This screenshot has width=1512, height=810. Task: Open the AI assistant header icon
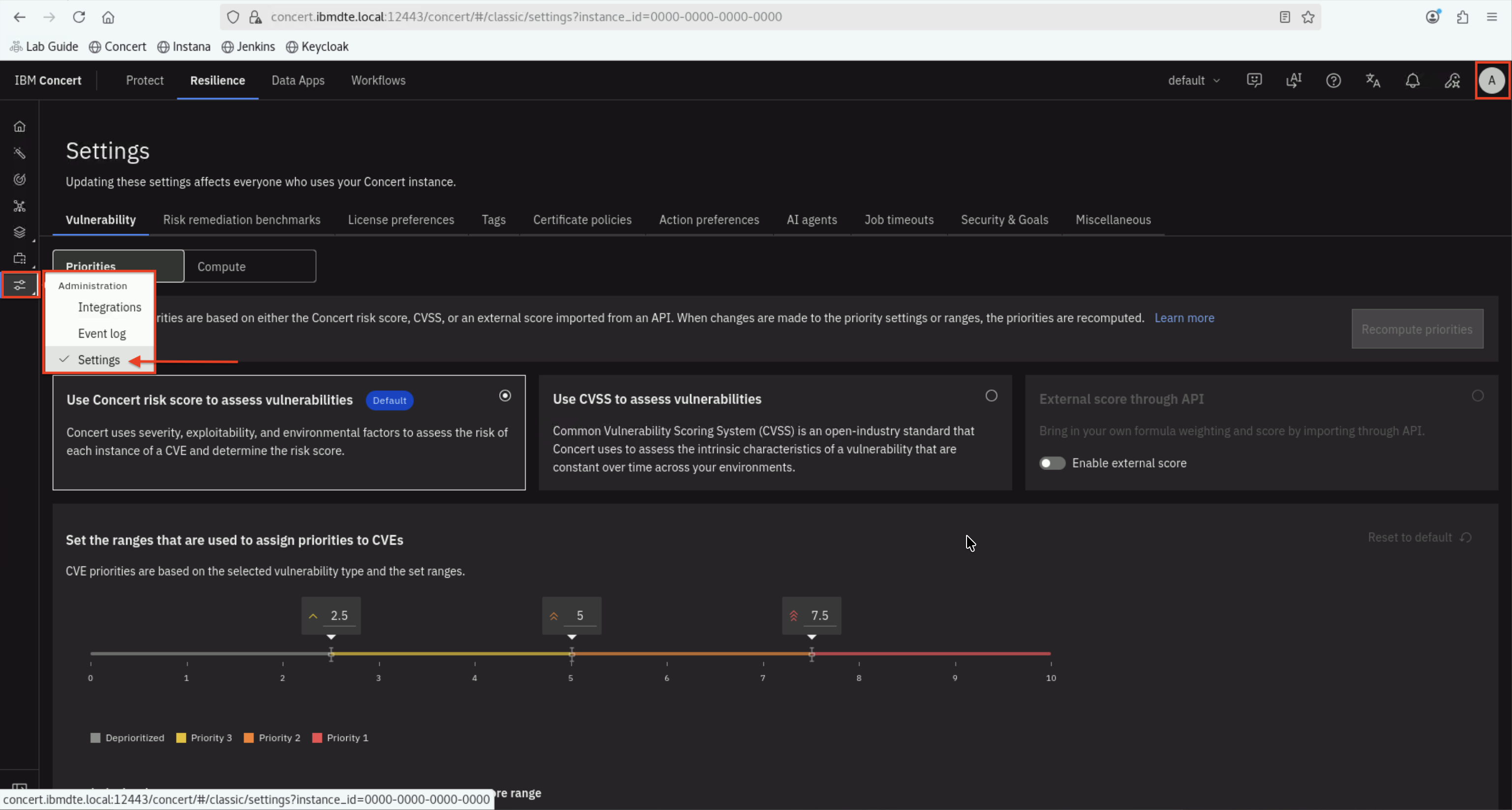tap(1294, 80)
